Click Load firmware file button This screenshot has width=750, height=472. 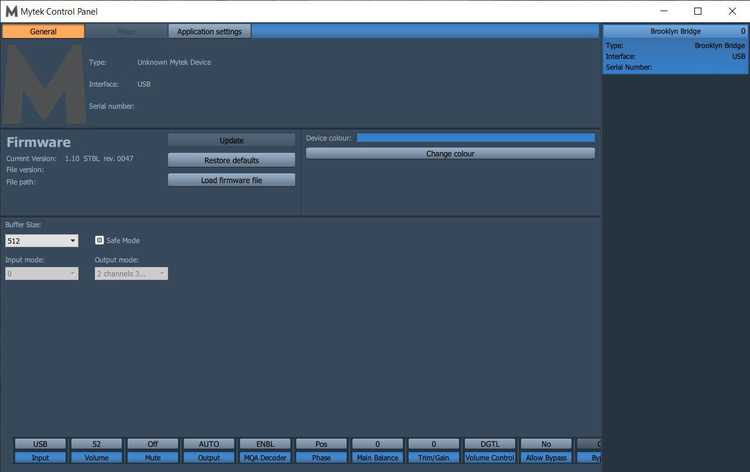point(232,180)
